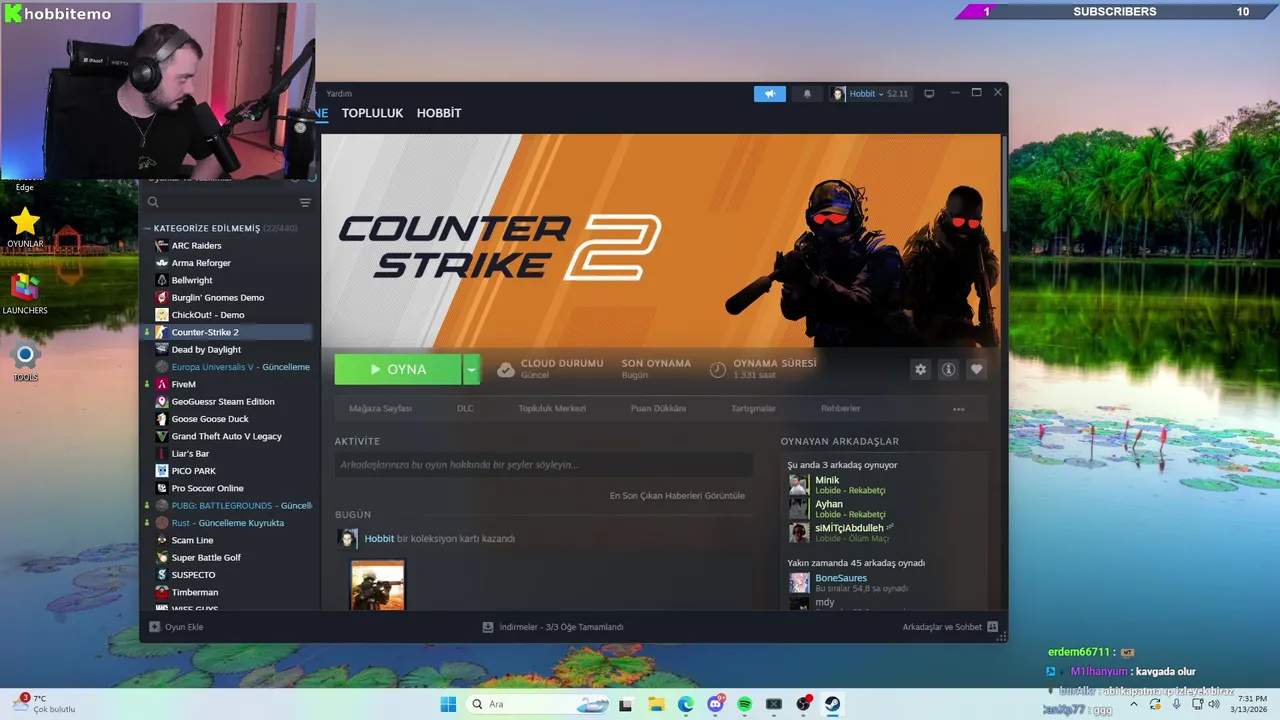Image resolution: width=1280 pixels, height=720 pixels.
Task: Open the TOPLULUK menu
Action: pyautogui.click(x=372, y=113)
